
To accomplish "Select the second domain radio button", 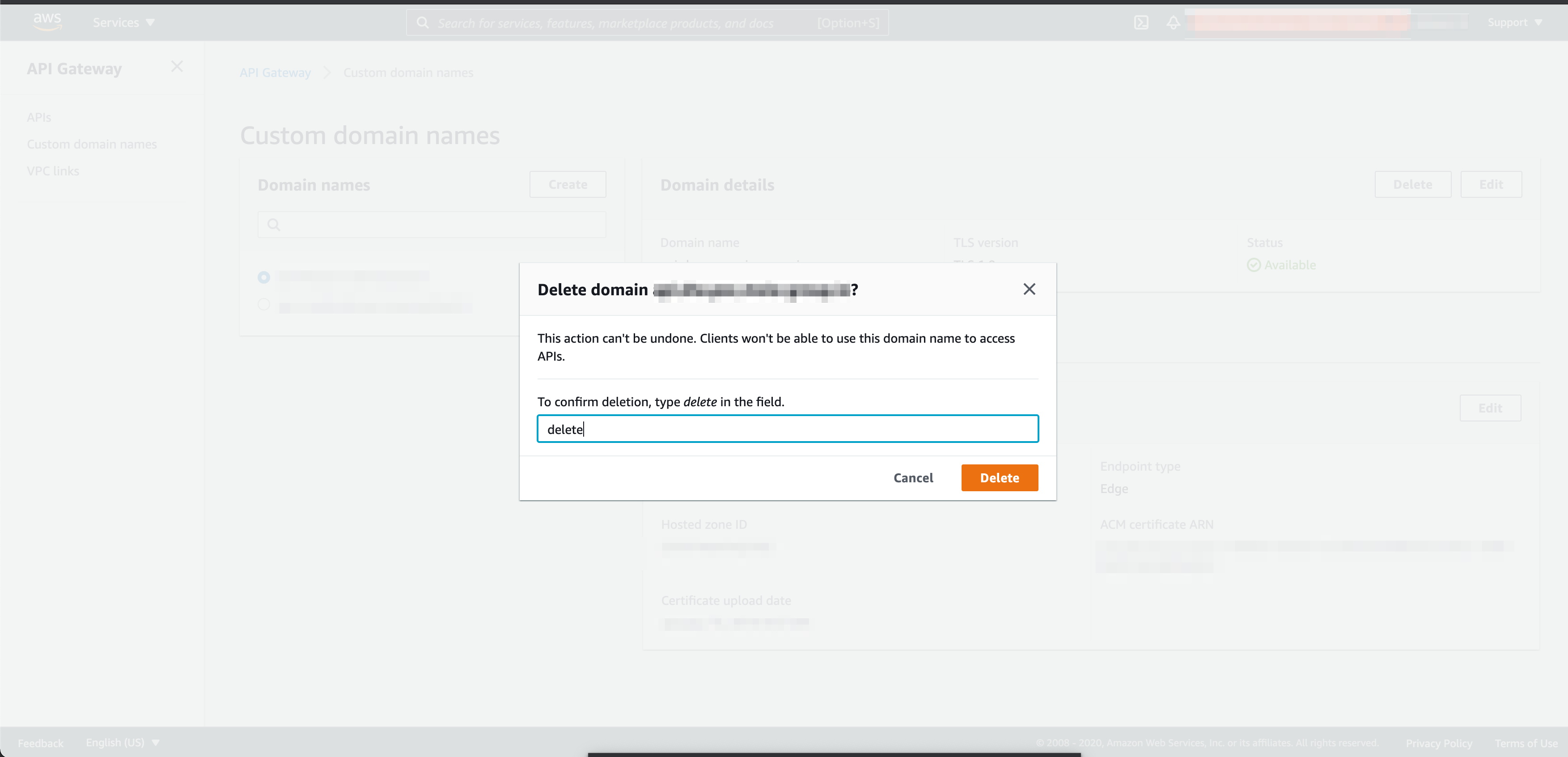I will coord(263,304).
